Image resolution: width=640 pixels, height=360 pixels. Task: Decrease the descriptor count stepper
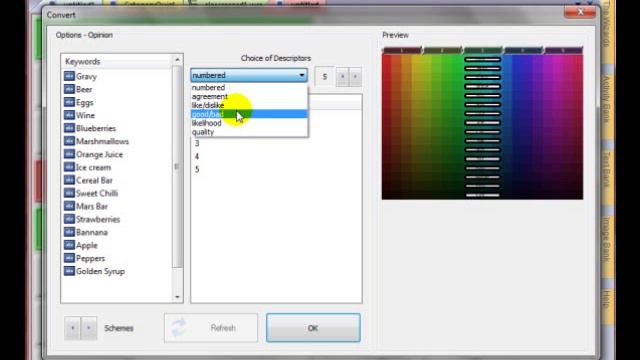click(x=342, y=76)
